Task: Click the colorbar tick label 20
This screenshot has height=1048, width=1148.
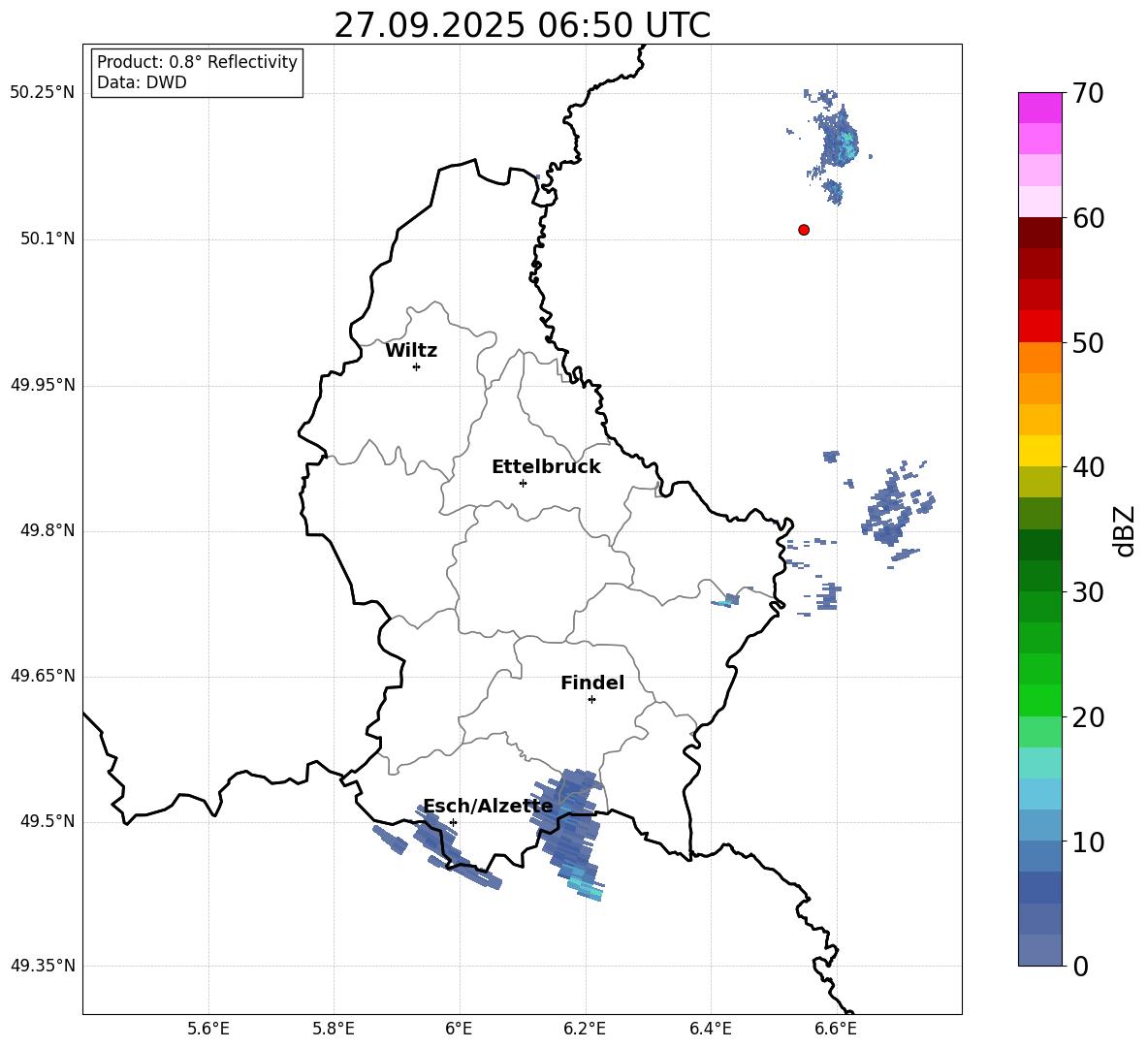Action: click(1088, 717)
